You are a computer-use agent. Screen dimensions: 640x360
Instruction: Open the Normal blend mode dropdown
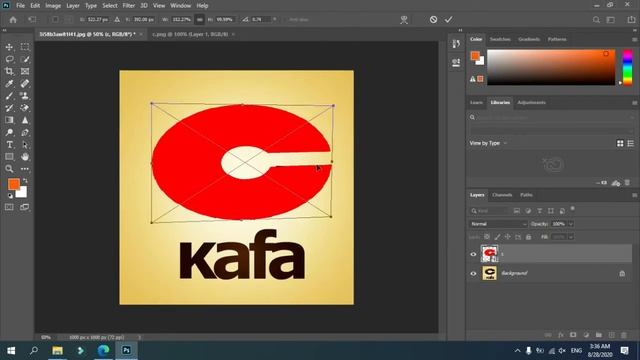pyautogui.click(x=498, y=224)
